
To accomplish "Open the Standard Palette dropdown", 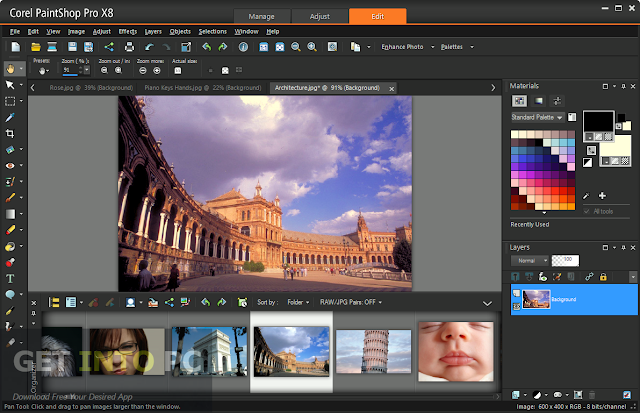I will 539,118.
